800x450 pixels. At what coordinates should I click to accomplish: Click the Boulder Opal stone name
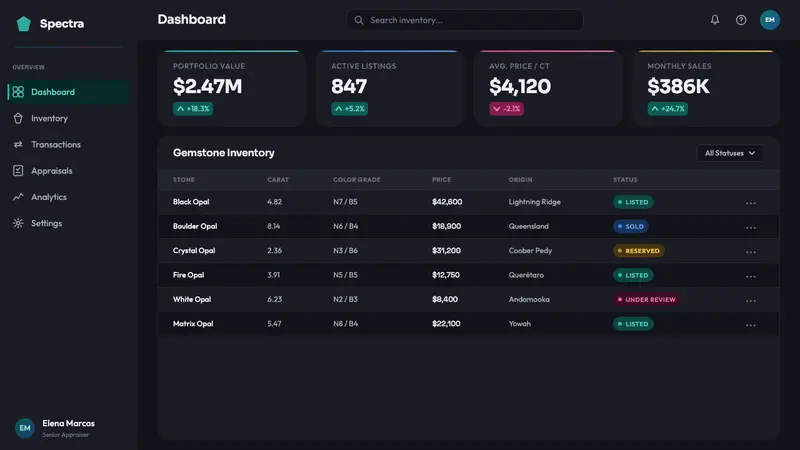click(x=195, y=227)
